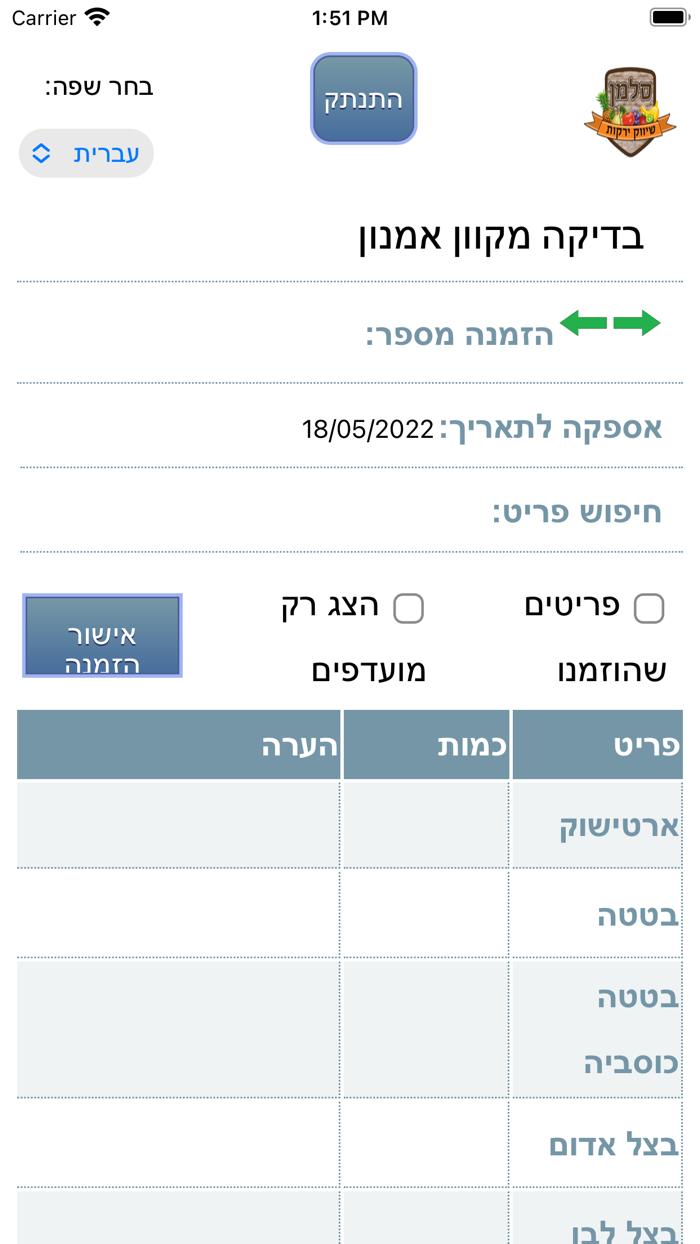
Task: Click the clock showing 1:51 PM
Action: [x=349, y=17]
